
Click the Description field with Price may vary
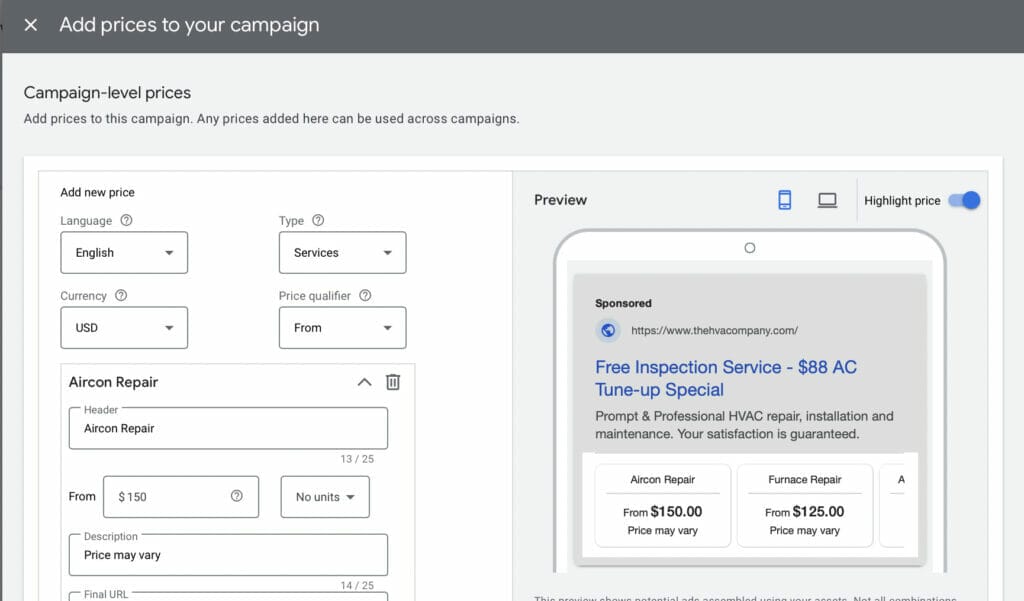(x=228, y=555)
